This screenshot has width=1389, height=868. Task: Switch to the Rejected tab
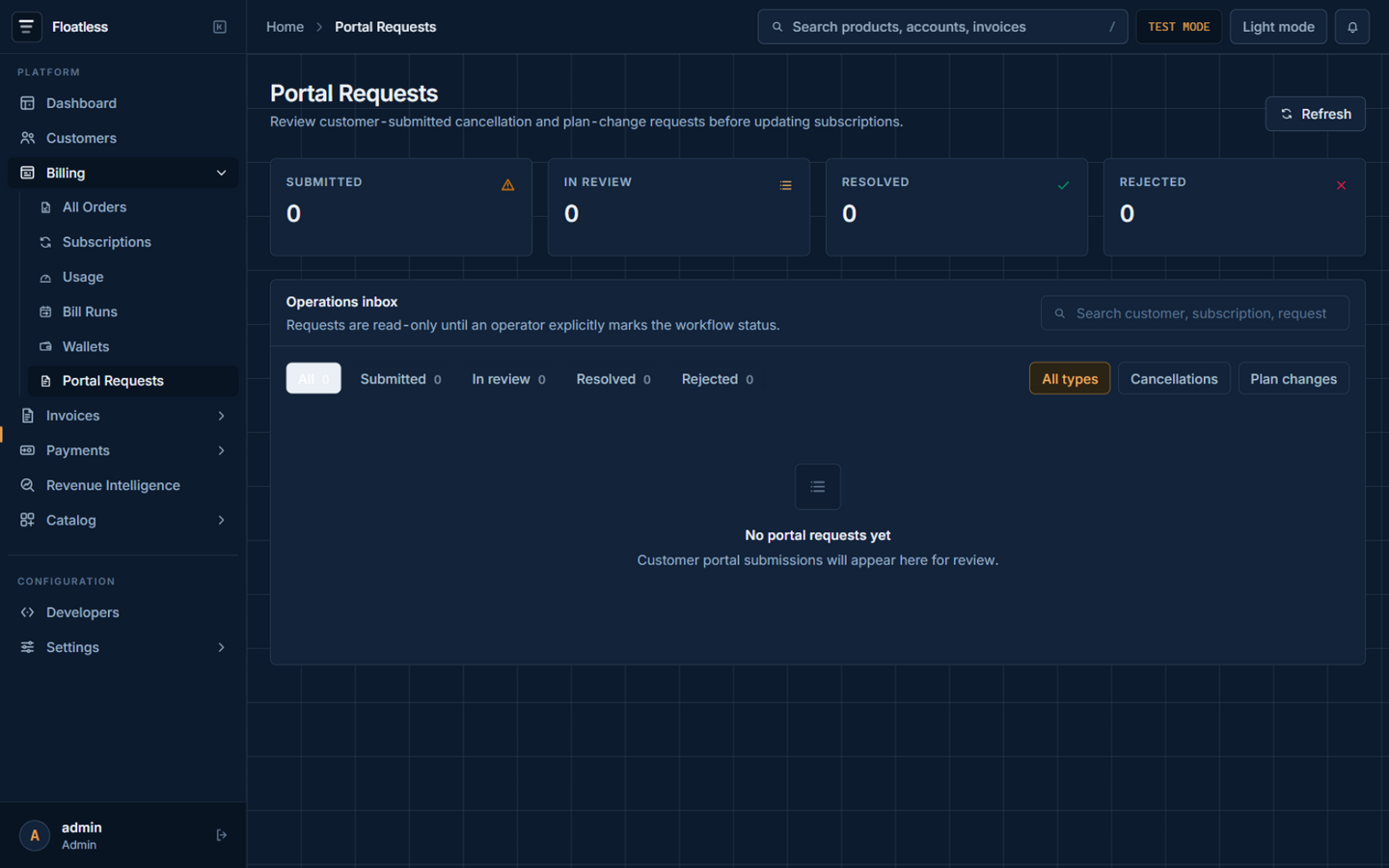(718, 379)
